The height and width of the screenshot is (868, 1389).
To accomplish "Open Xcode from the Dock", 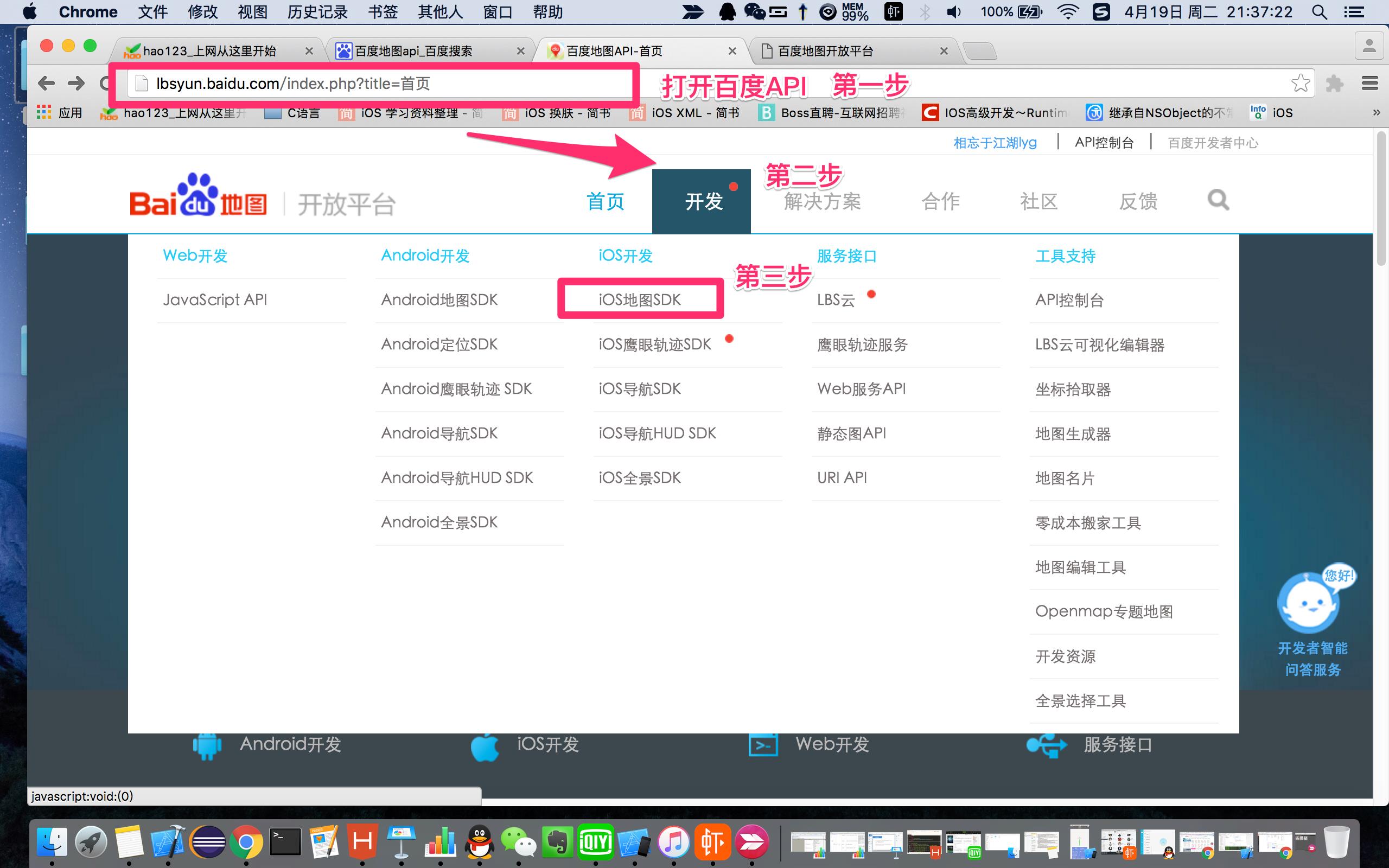I will click(x=168, y=843).
